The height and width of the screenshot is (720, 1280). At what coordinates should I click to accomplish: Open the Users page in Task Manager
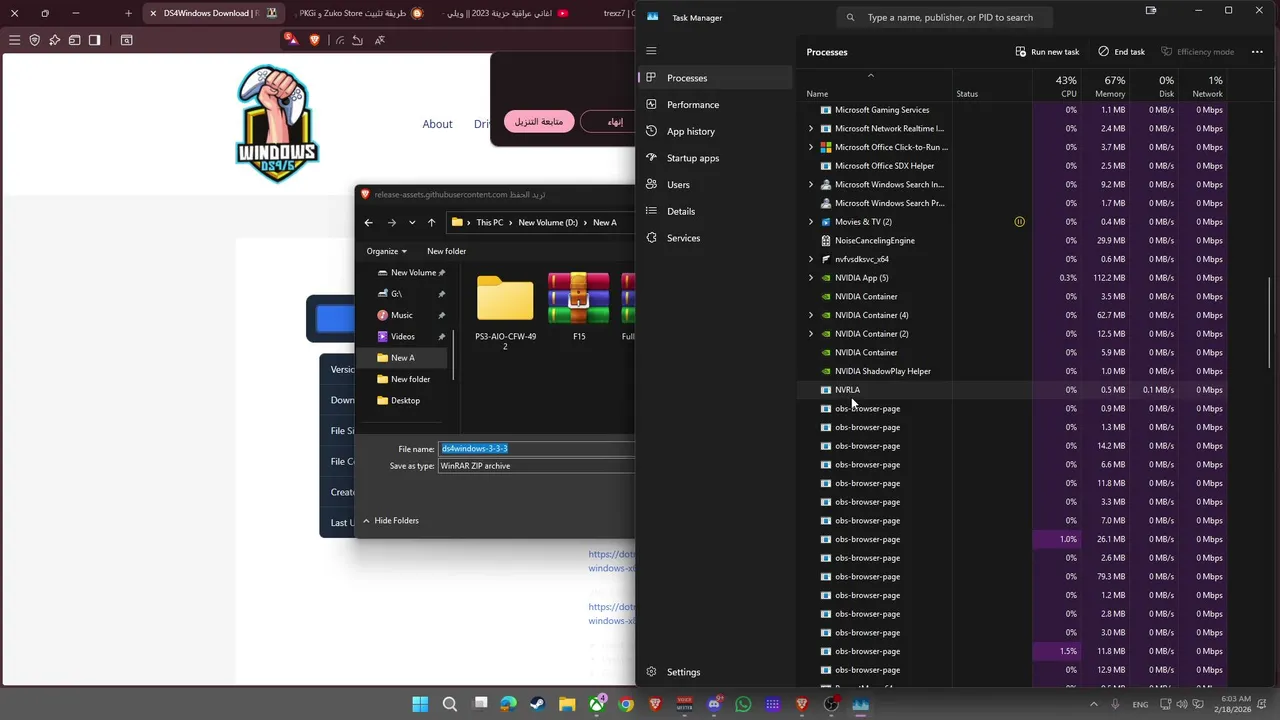coord(714,185)
